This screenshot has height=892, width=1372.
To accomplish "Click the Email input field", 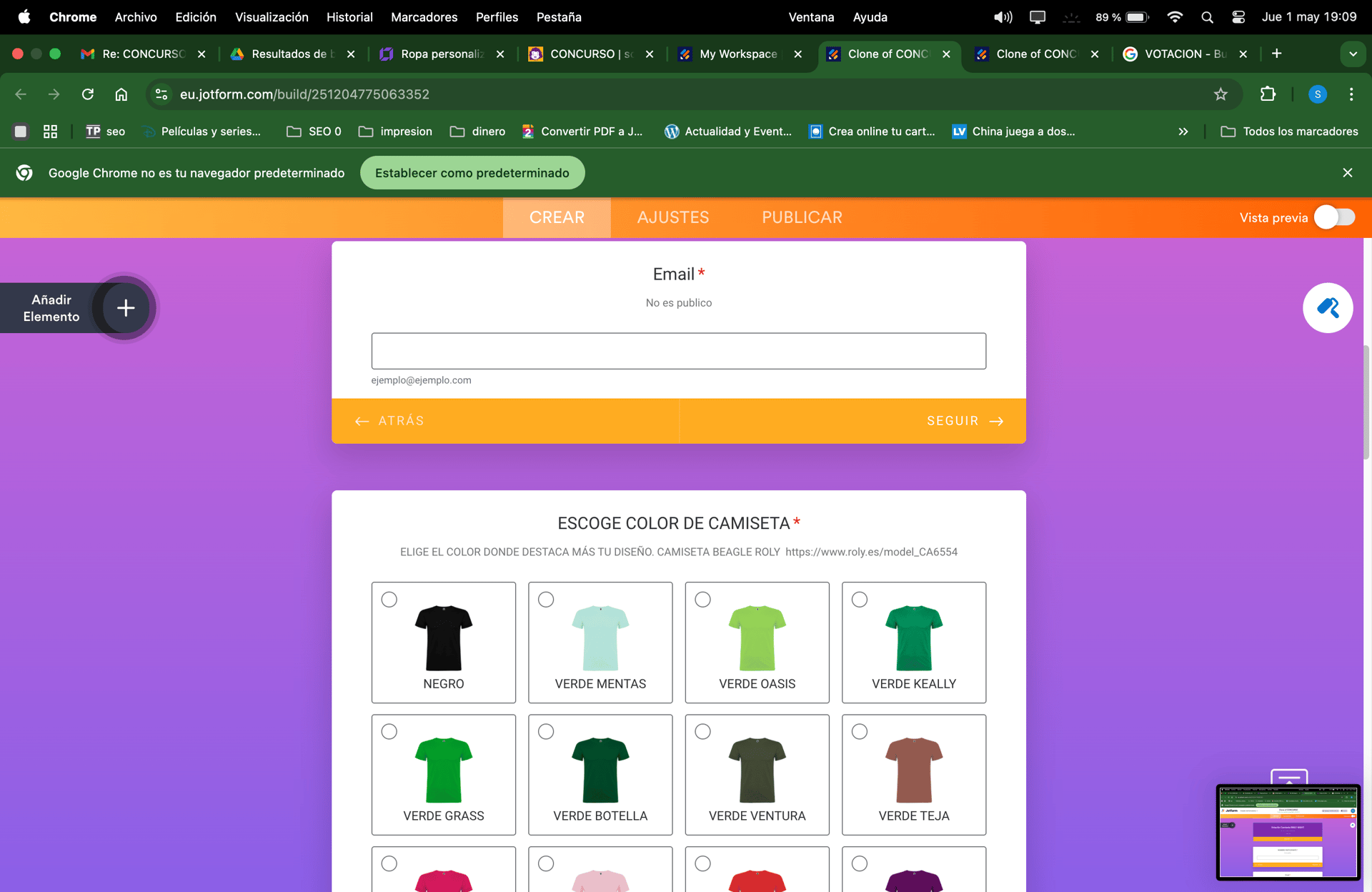I will 678,351.
